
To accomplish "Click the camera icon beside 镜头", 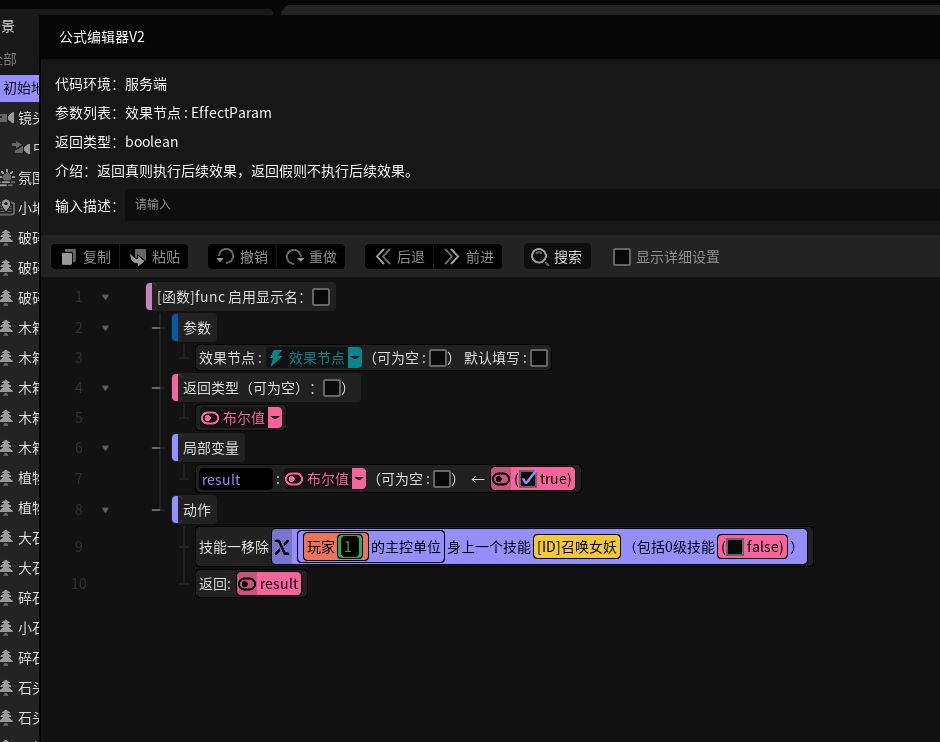I will (7, 117).
